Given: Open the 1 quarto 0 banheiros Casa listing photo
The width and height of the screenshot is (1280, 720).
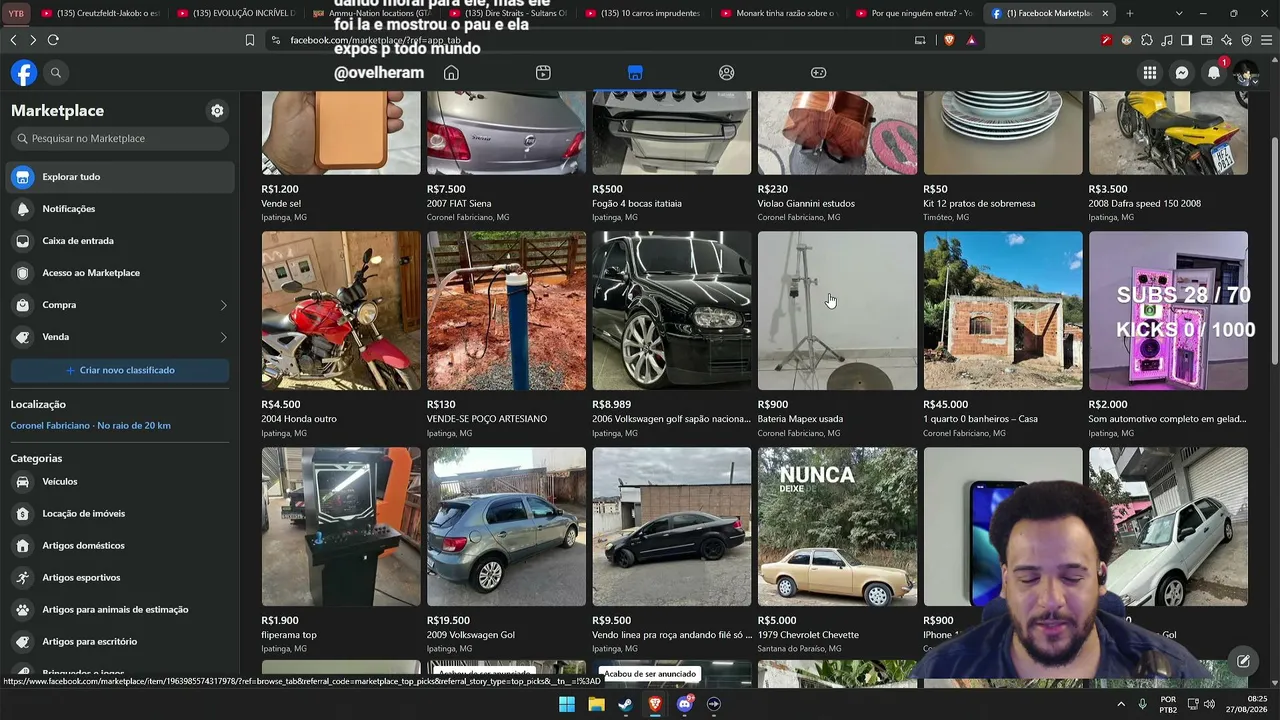Looking at the screenshot, I should (x=1003, y=311).
